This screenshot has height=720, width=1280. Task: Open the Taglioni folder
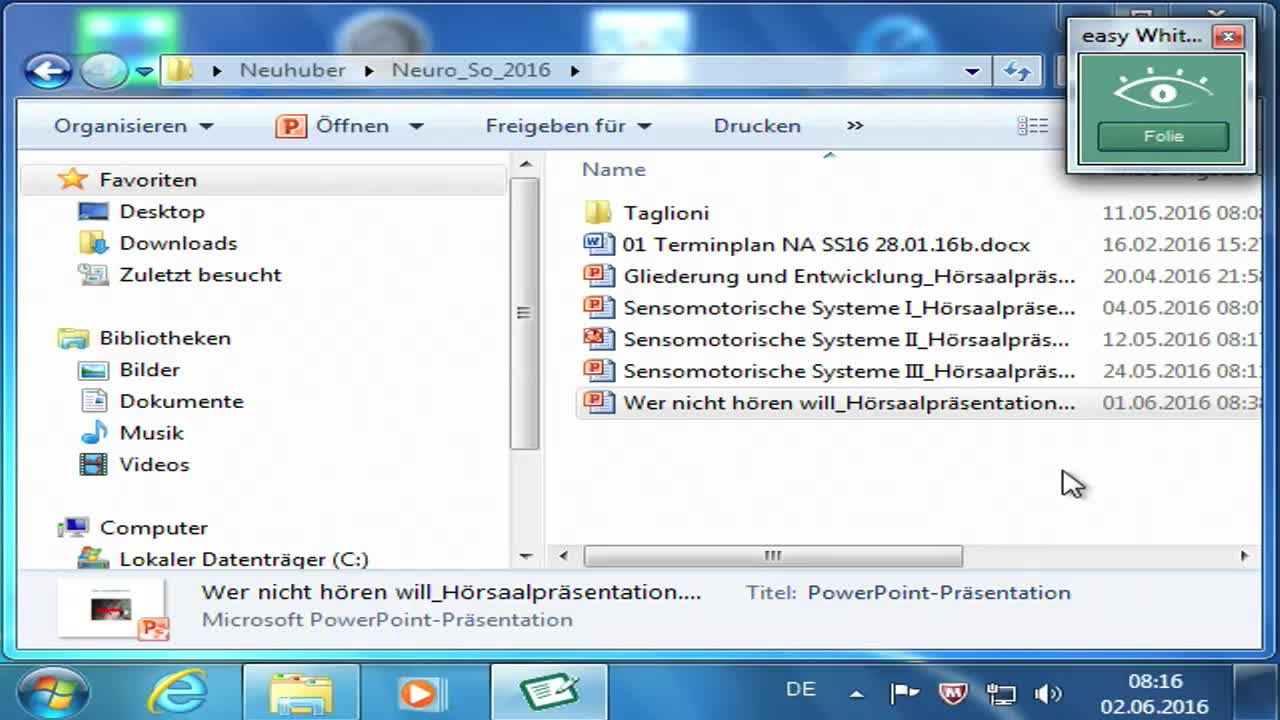click(x=665, y=212)
